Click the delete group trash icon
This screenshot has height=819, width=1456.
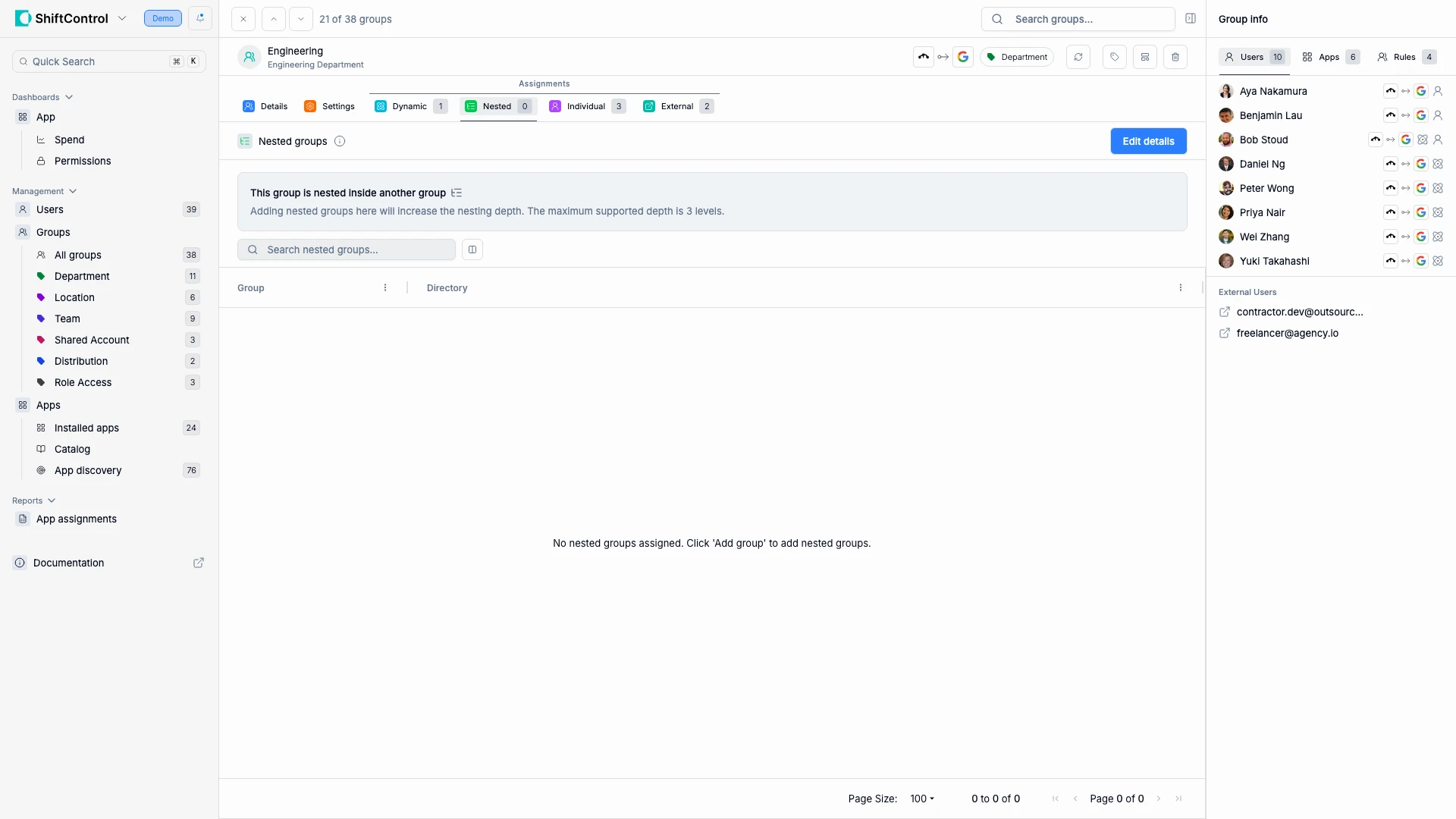1175,56
